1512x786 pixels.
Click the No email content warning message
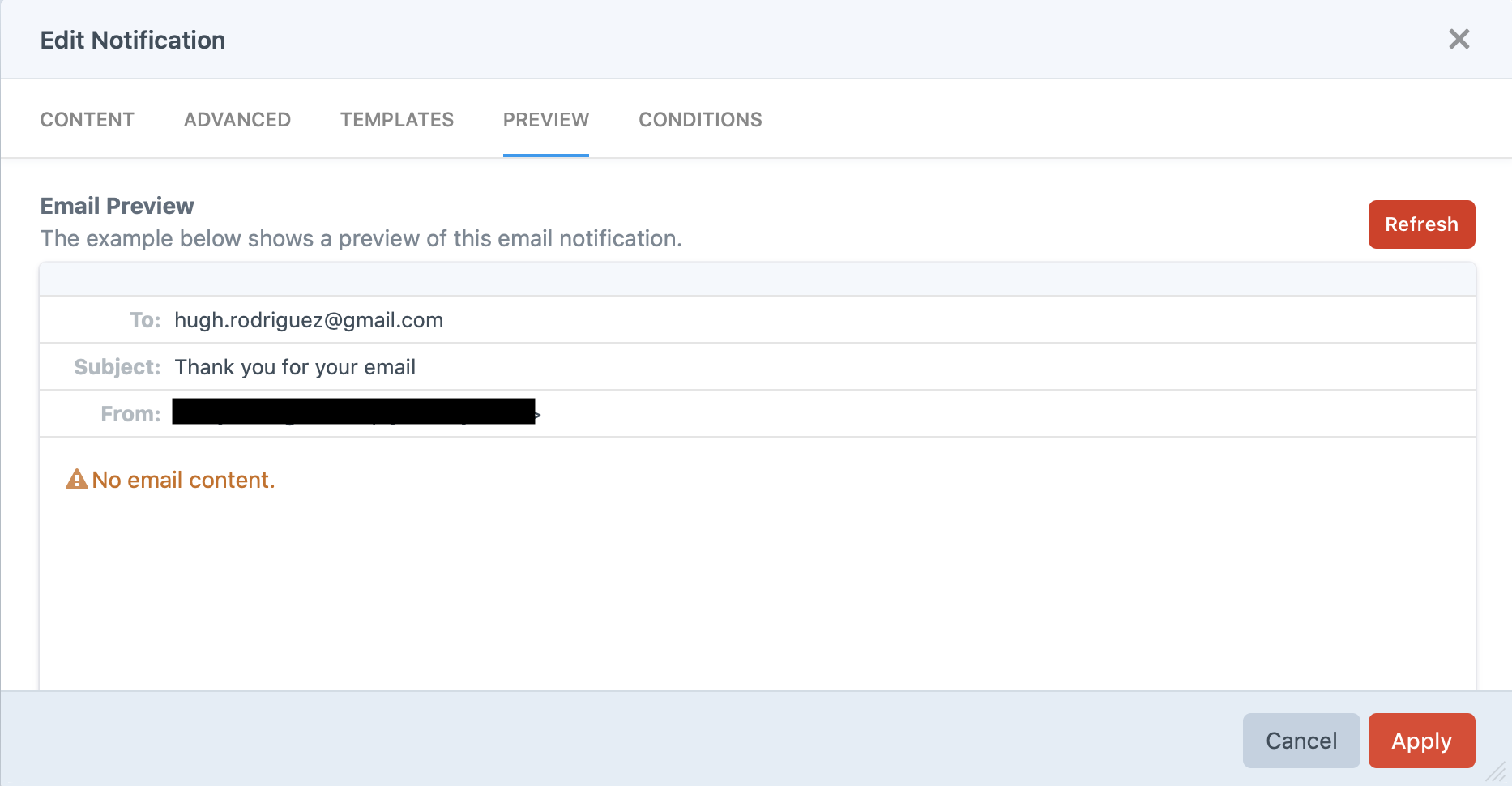(183, 479)
